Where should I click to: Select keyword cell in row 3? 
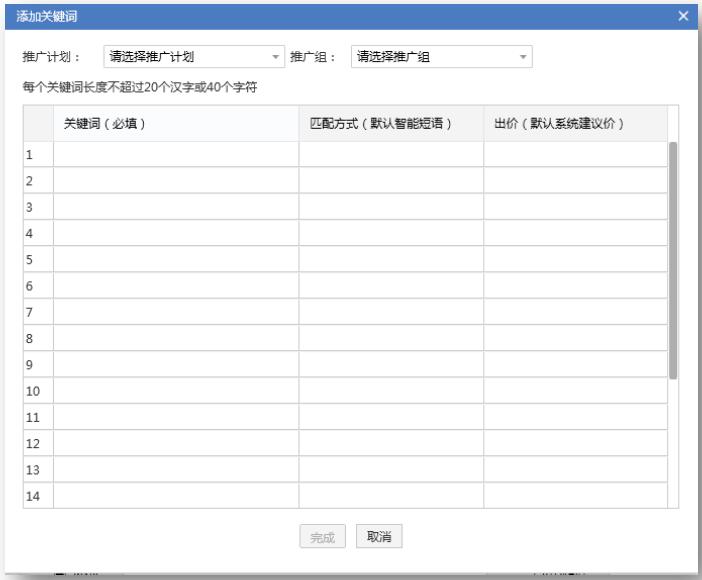coord(176,207)
